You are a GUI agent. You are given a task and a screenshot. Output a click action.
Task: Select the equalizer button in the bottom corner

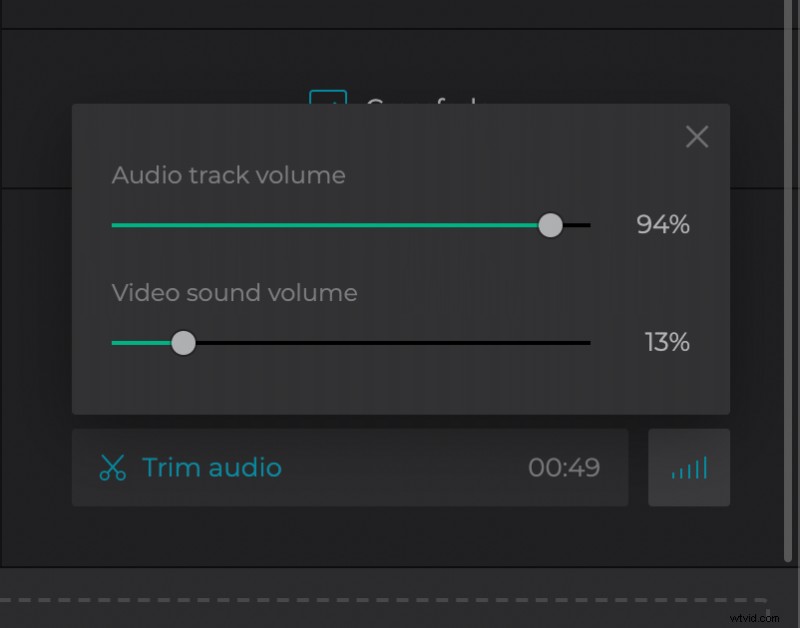[x=689, y=467]
